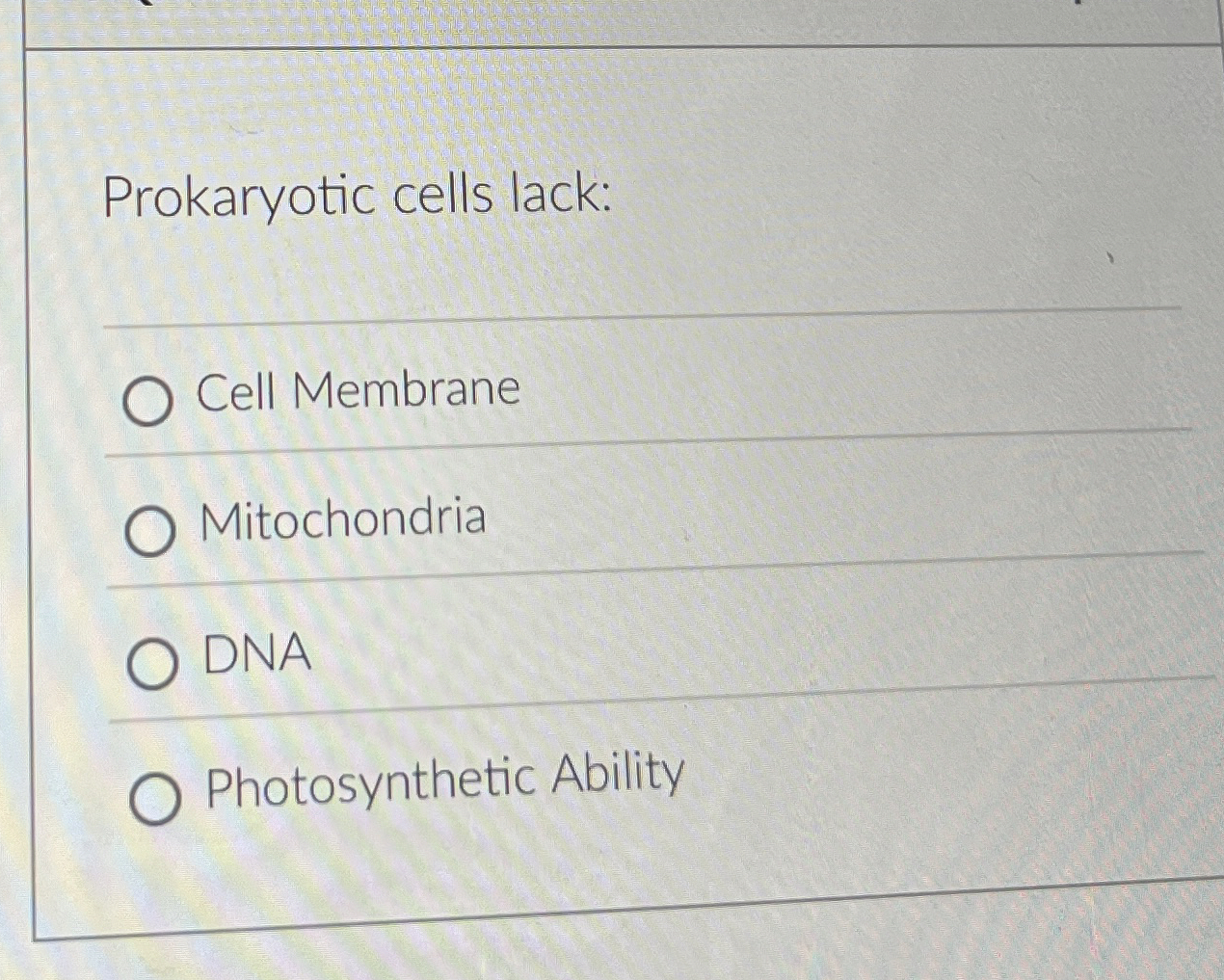Select the Cell Membrane radio button
Viewport: 1224px width, 980px height.
(x=149, y=398)
